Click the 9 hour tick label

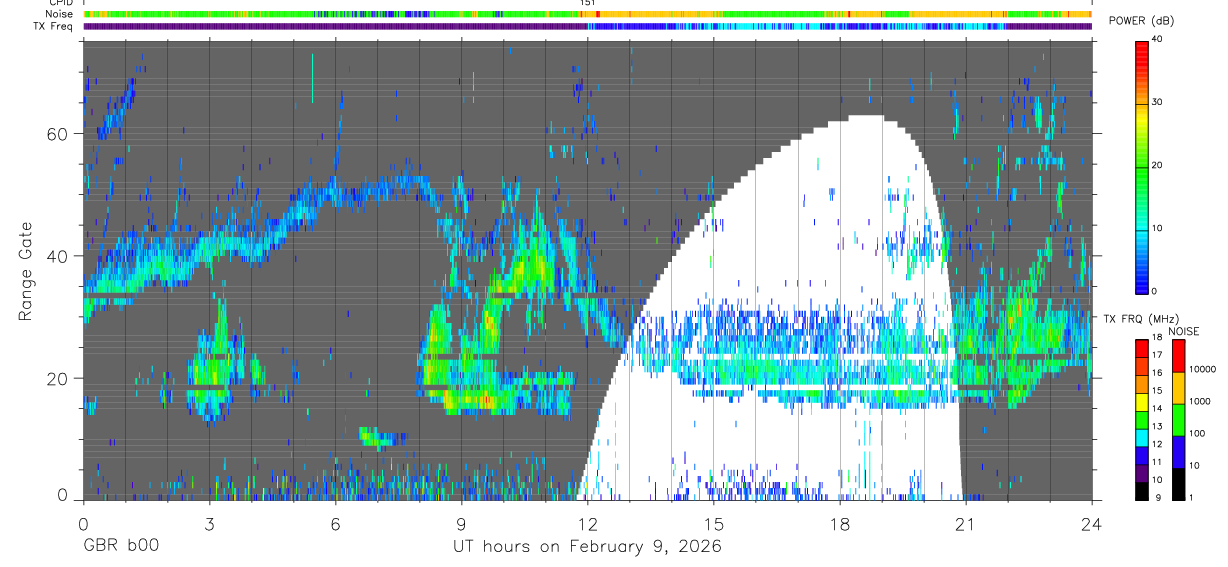click(461, 523)
